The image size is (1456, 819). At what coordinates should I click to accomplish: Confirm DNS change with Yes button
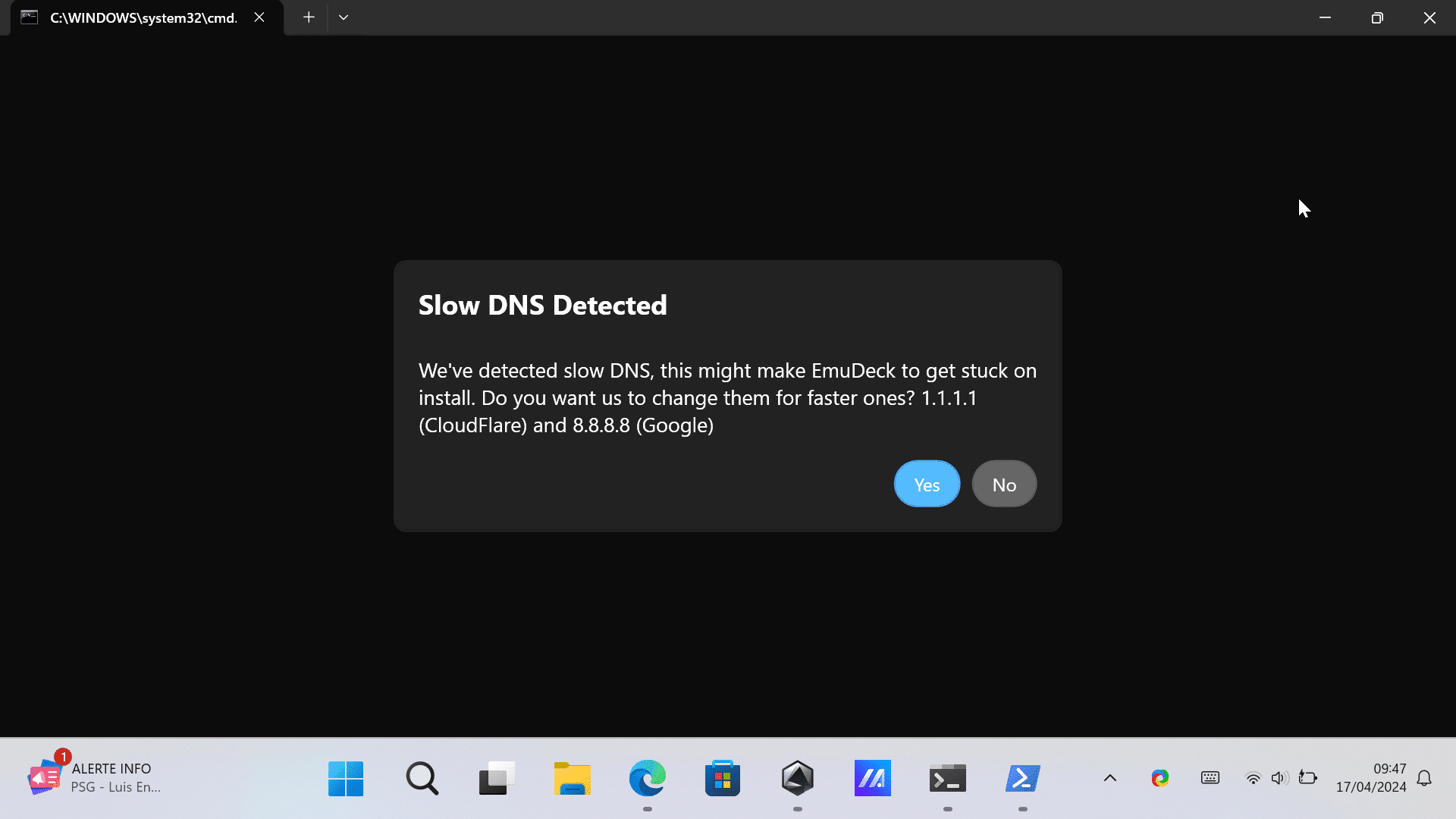point(927,484)
